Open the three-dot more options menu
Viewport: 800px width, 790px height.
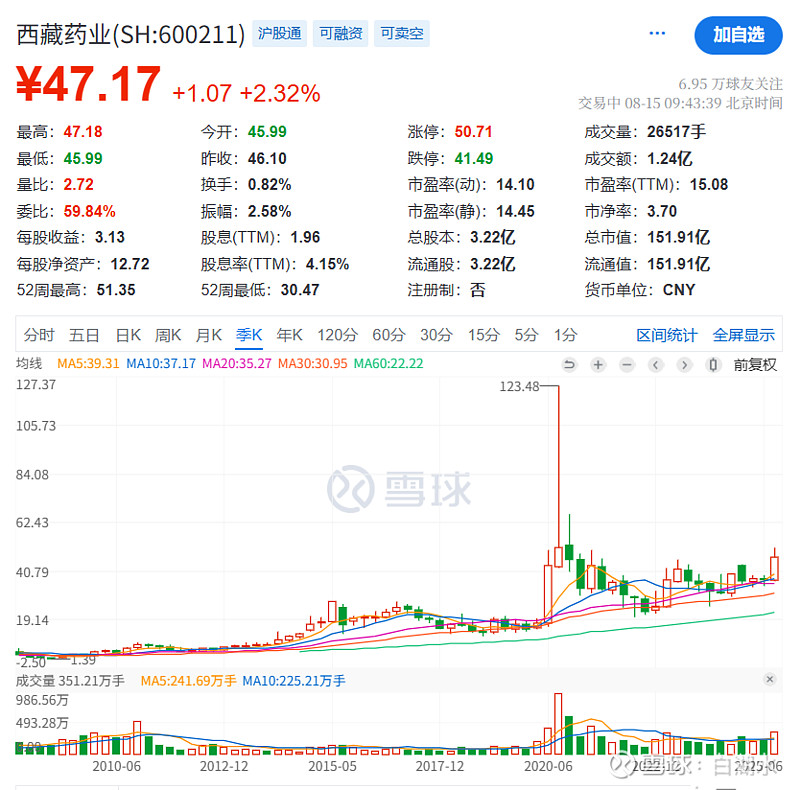click(657, 34)
